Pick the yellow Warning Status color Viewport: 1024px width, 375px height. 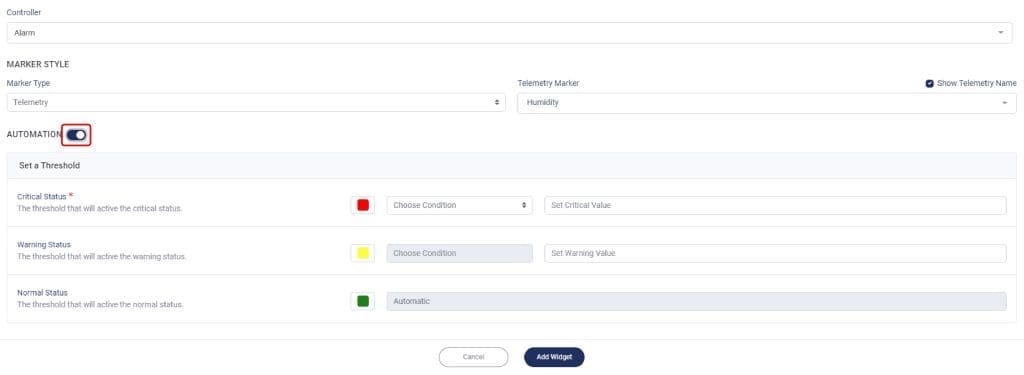363,253
